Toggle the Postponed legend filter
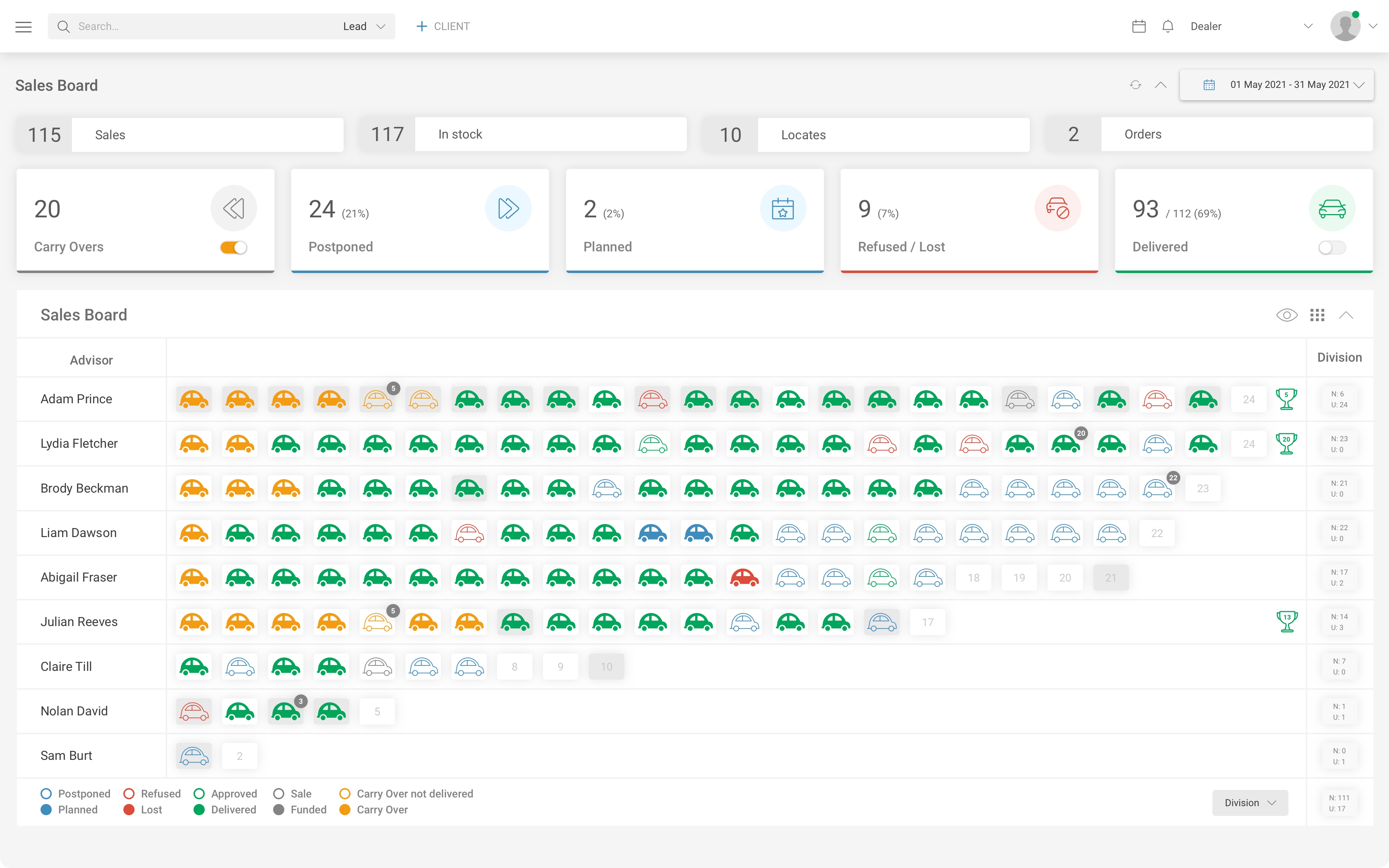The image size is (1389, 868). [x=75, y=794]
